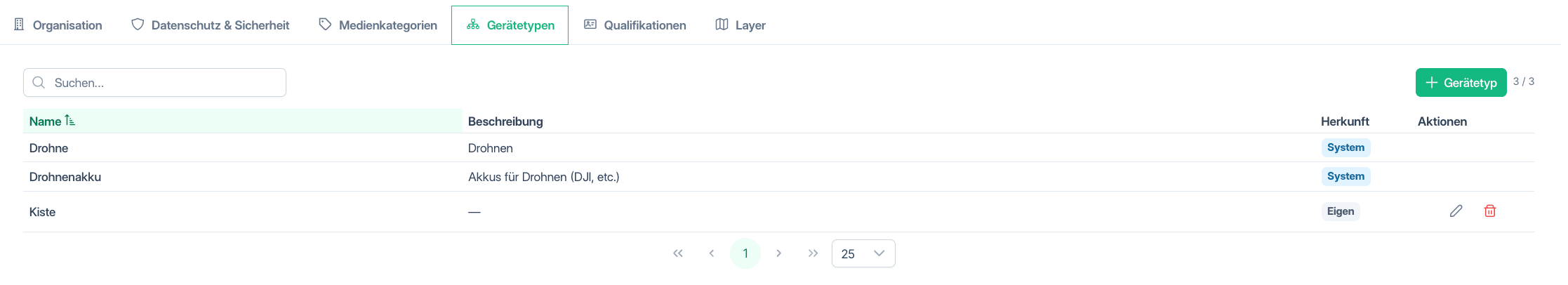
Task: Open the Organisation tab
Action: click(x=58, y=25)
